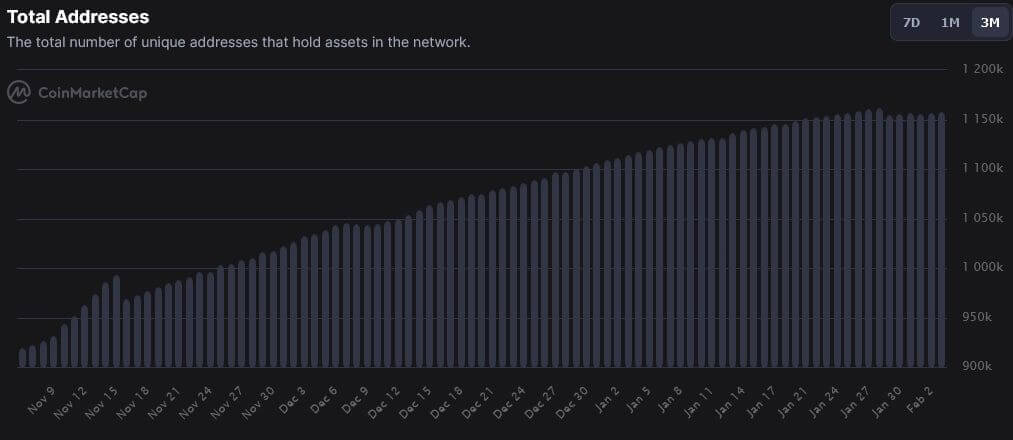Image resolution: width=1013 pixels, height=440 pixels.
Task: Select the first bar on the chart
Action: coord(23,358)
